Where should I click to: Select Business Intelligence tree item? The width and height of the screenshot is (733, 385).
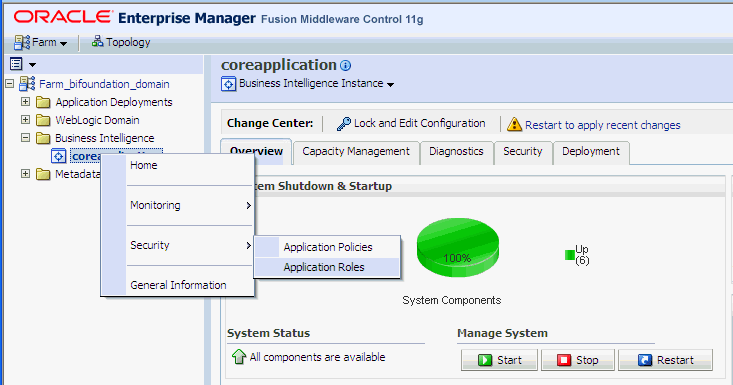click(104, 138)
